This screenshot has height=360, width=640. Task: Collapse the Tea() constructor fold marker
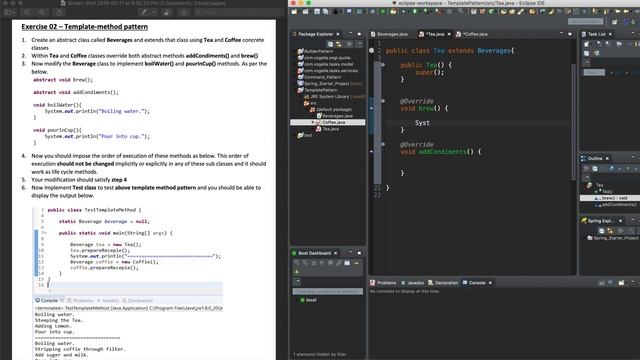[383, 65]
